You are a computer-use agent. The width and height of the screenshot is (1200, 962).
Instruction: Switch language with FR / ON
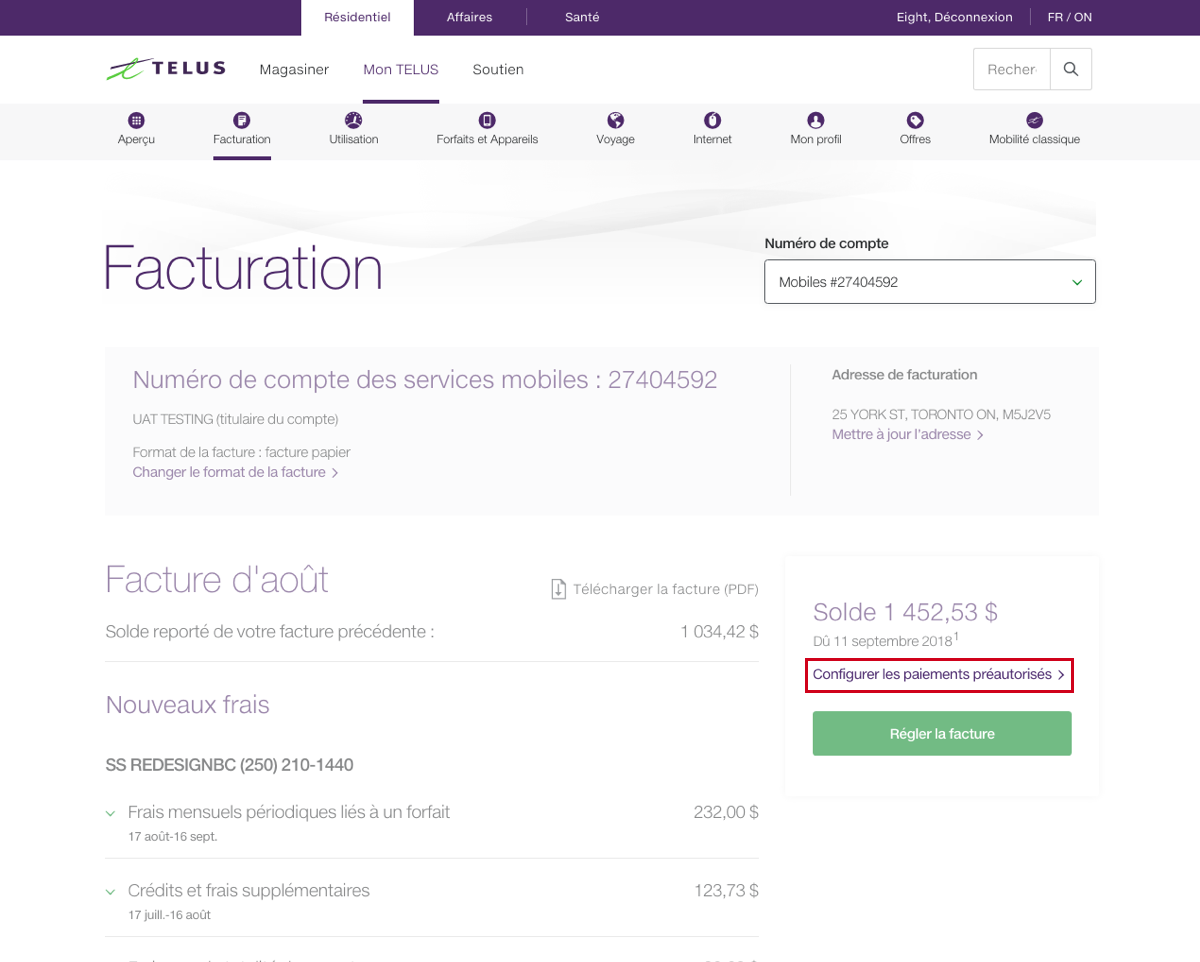coord(1070,17)
